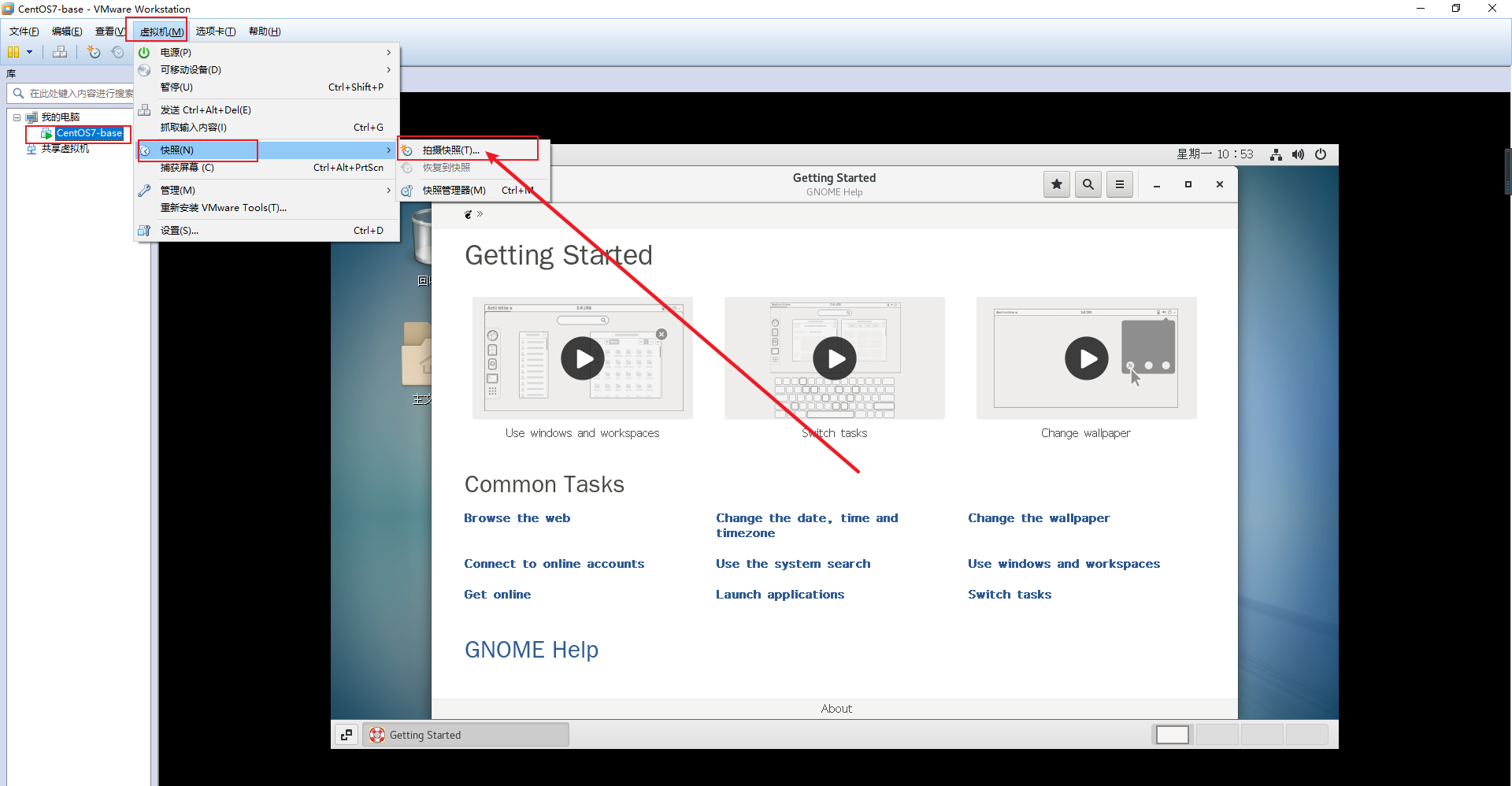Open the Browse the web link
Screen dimensions: 1512x786
517,518
